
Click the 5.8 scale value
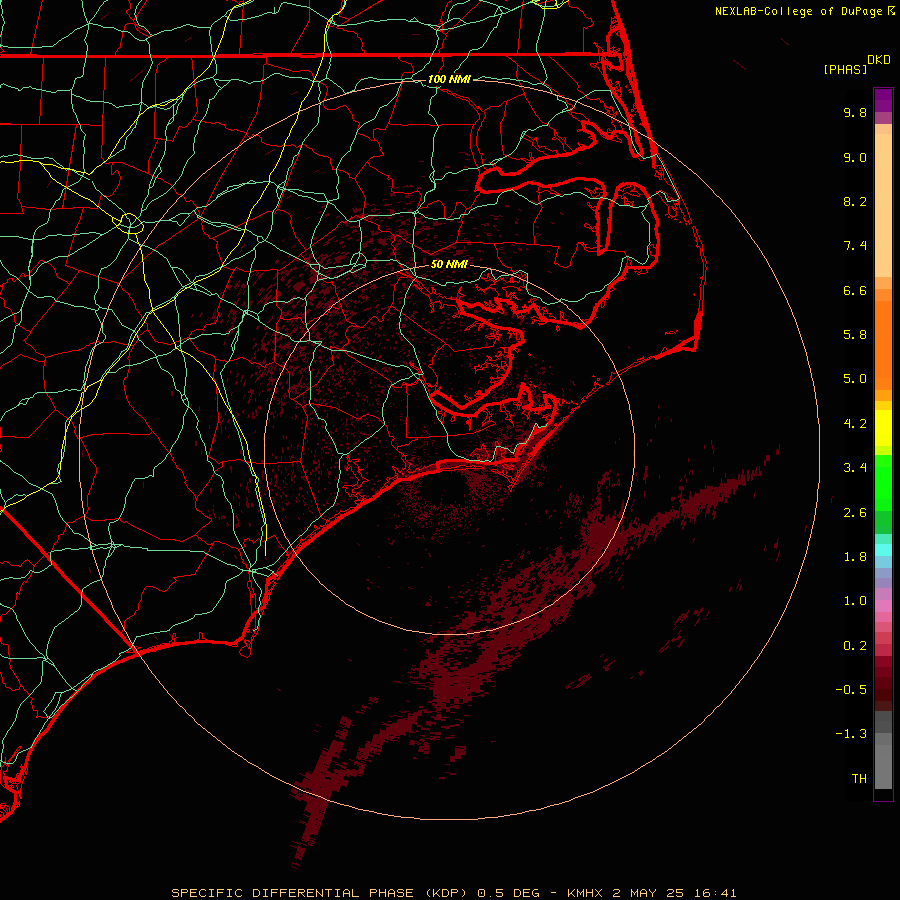click(x=855, y=335)
